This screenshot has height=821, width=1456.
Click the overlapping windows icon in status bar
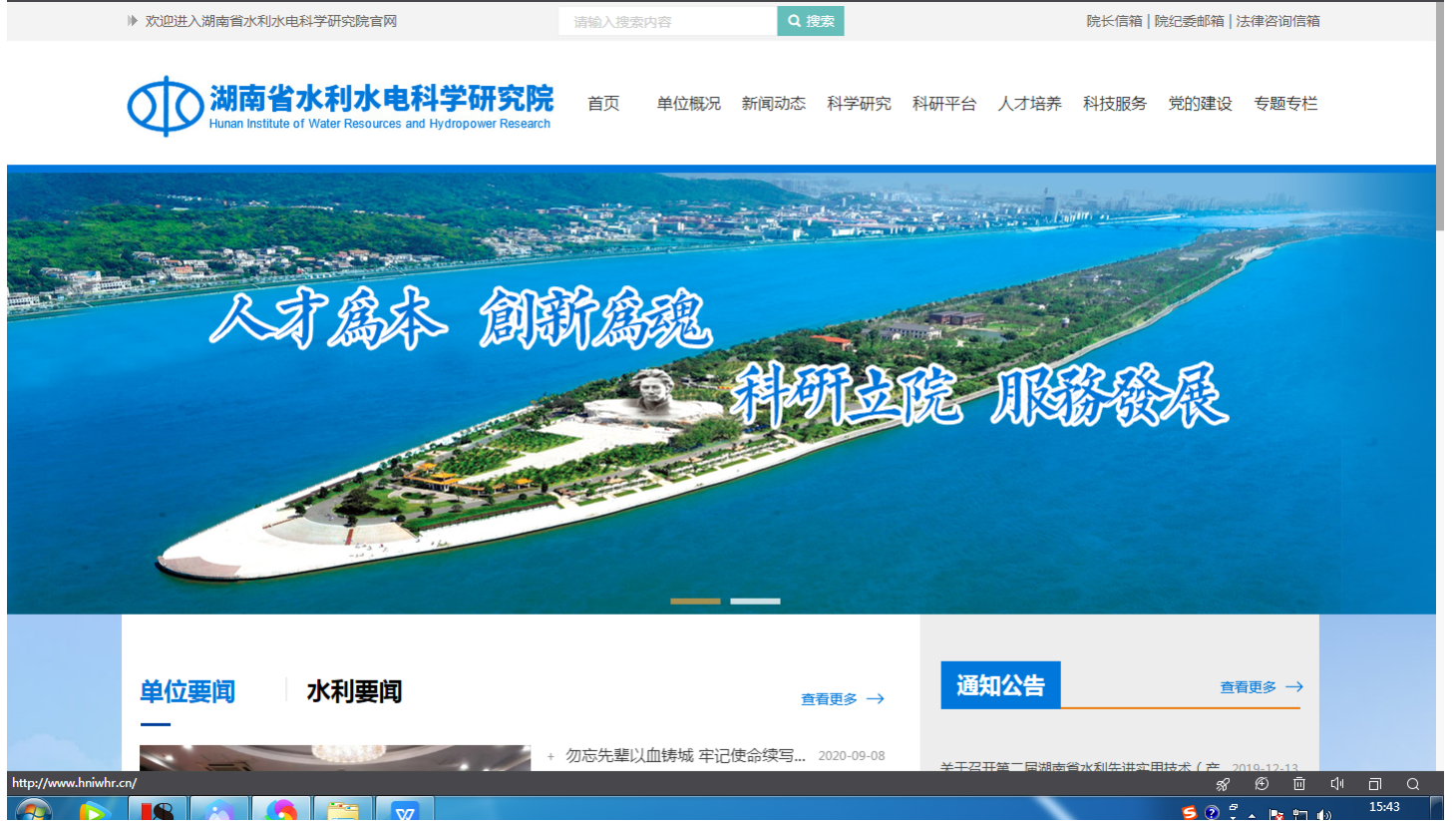pyautogui.click(x=1374, y=784)
